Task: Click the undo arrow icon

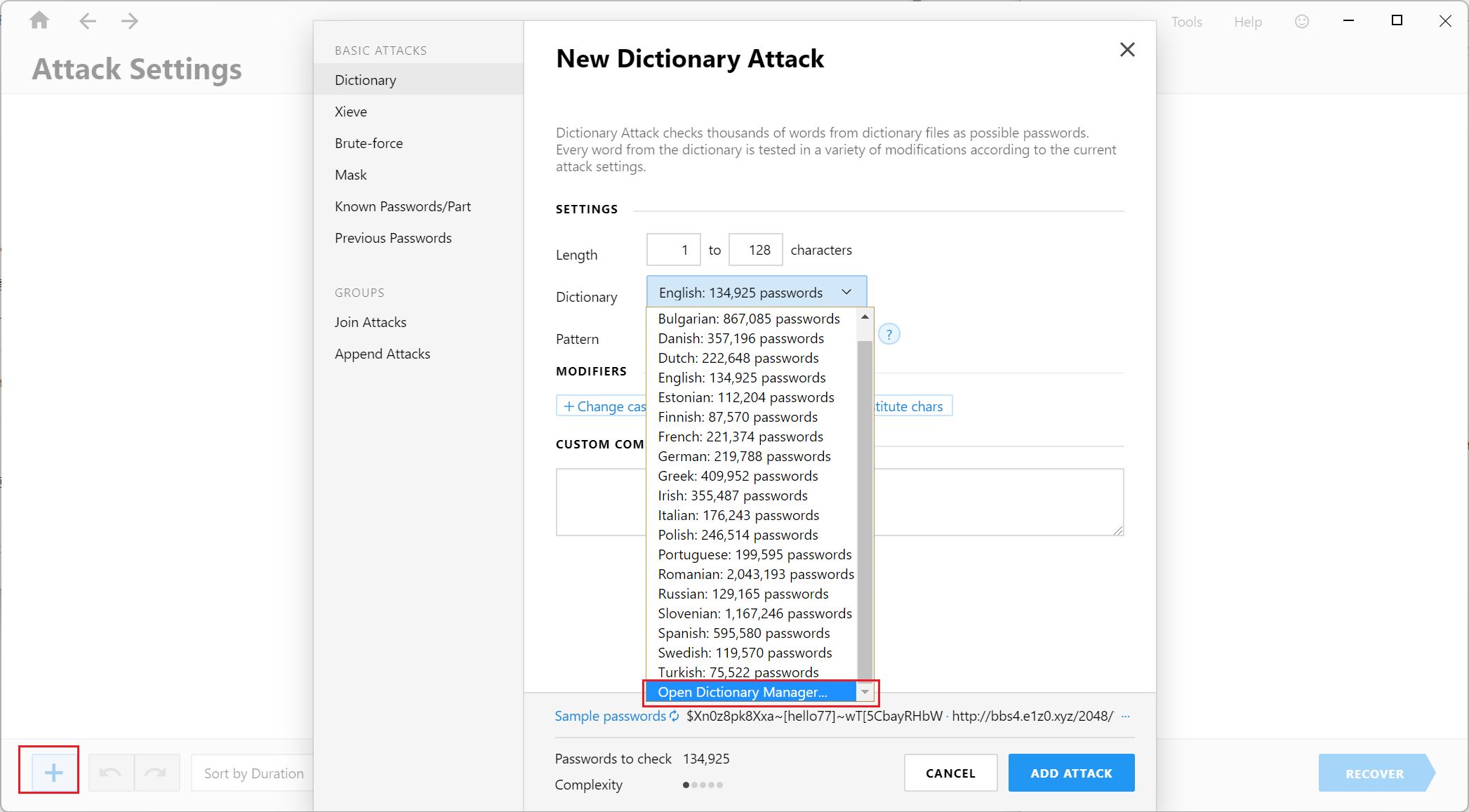Action: pyautogui.click(x=110, y=773)
